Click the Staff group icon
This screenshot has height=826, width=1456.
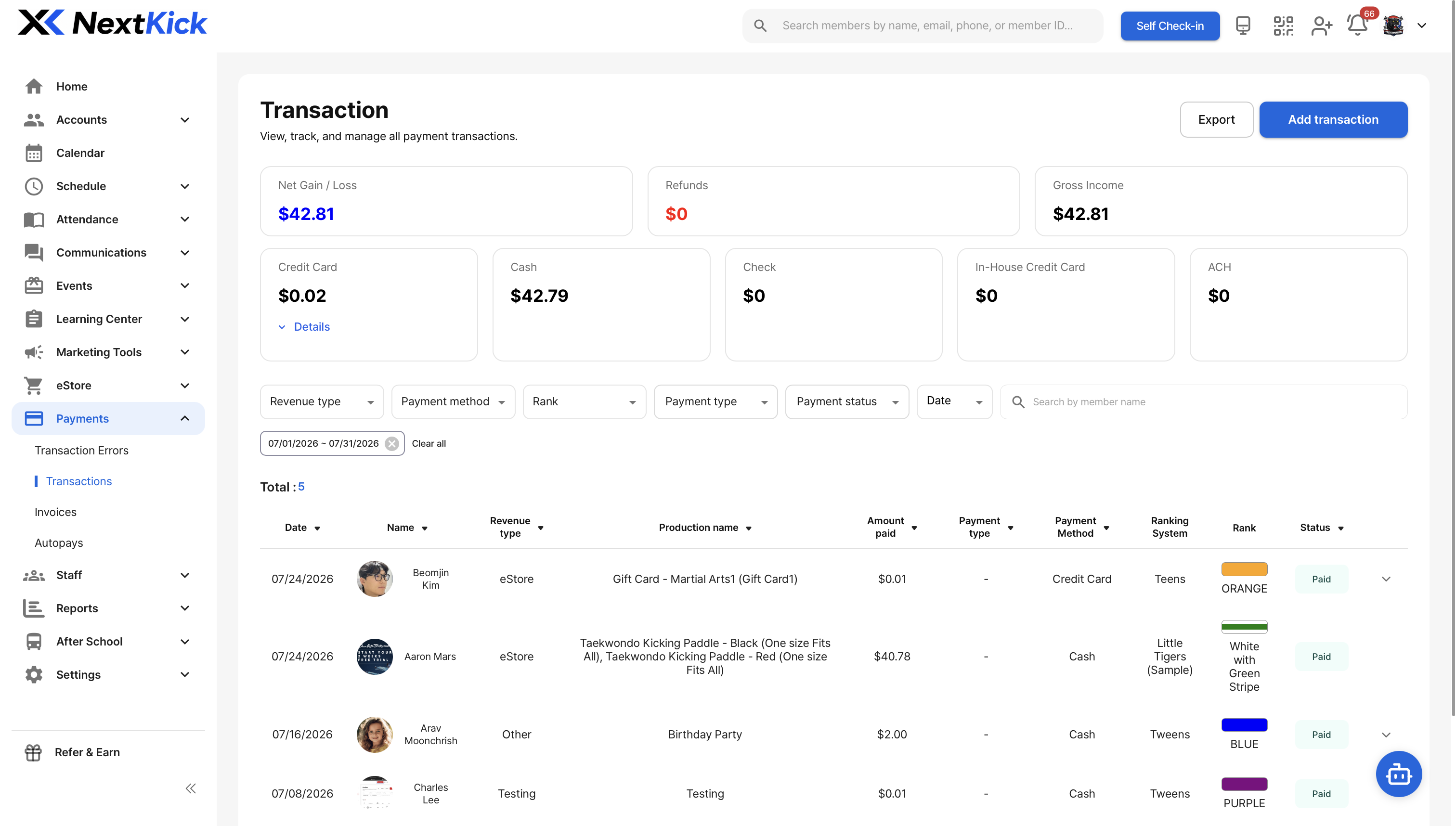pyautogui.click(x=34, y=575)
